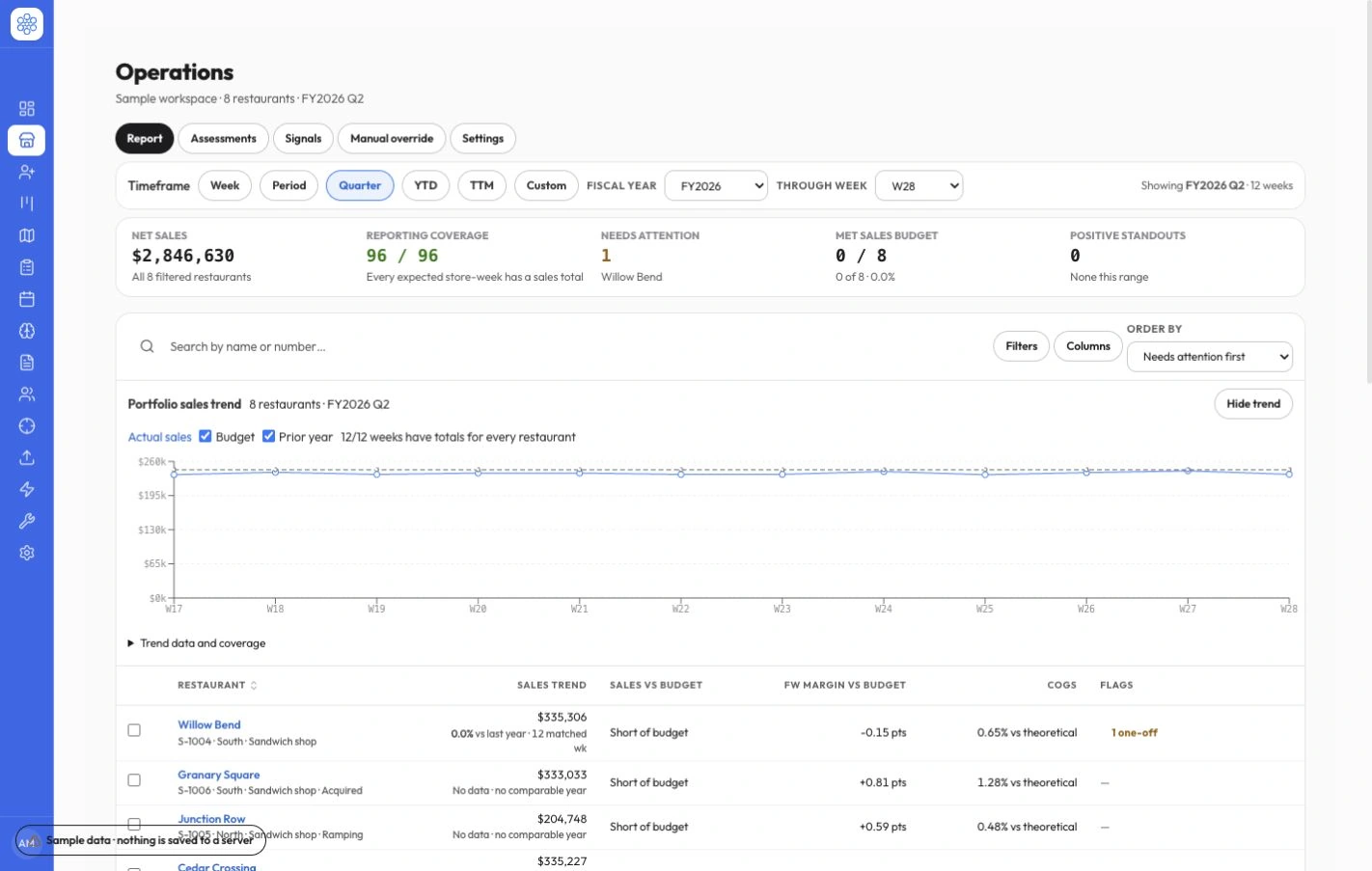This screenshot has width=1372, height=871.
Task: Open the Through Week W28 dropdown
Action: (919, 186)
